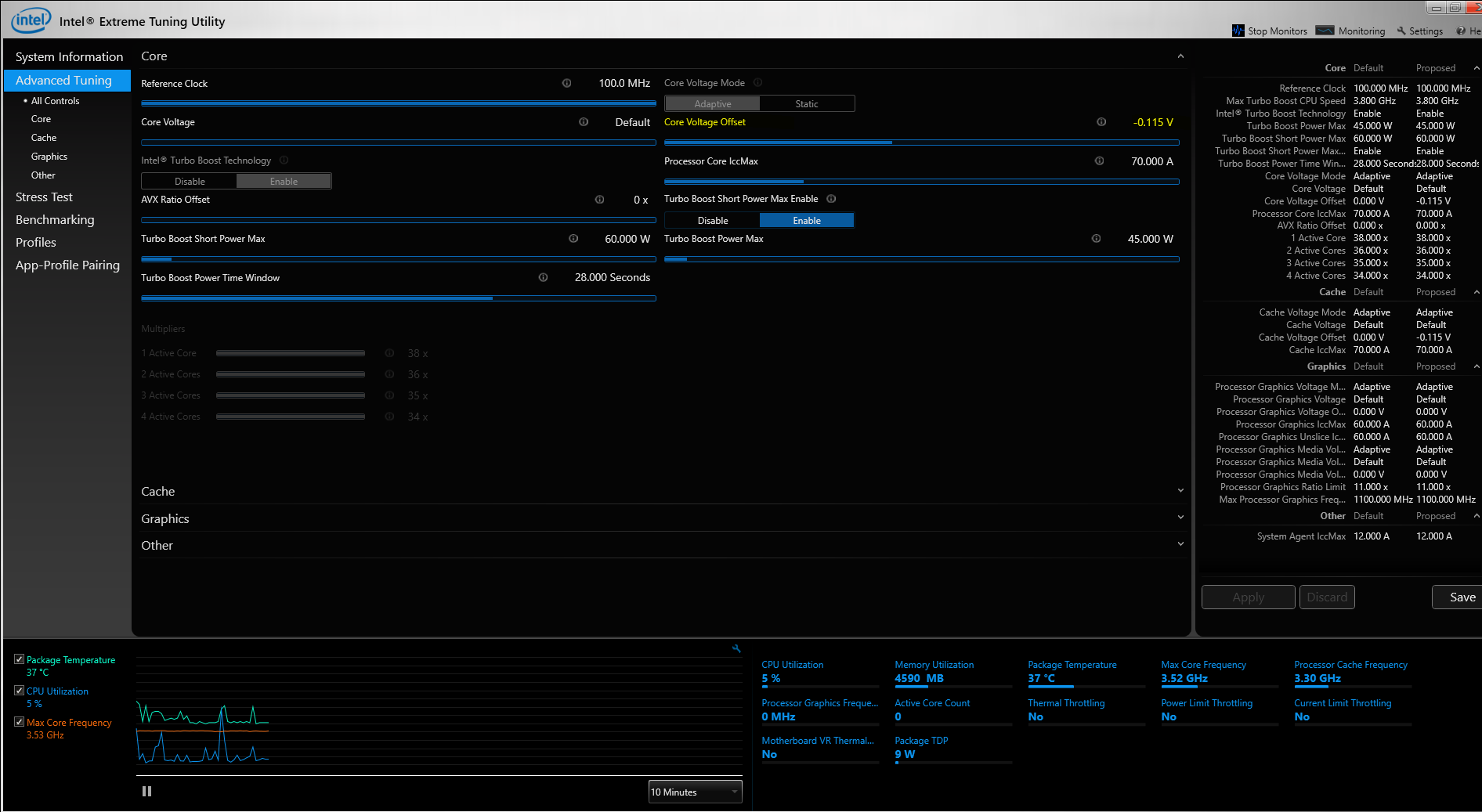Click info icon for 3 Active Cores multiplier
The width and height of the screenshot is (1482, 812).
coord(389,395)
